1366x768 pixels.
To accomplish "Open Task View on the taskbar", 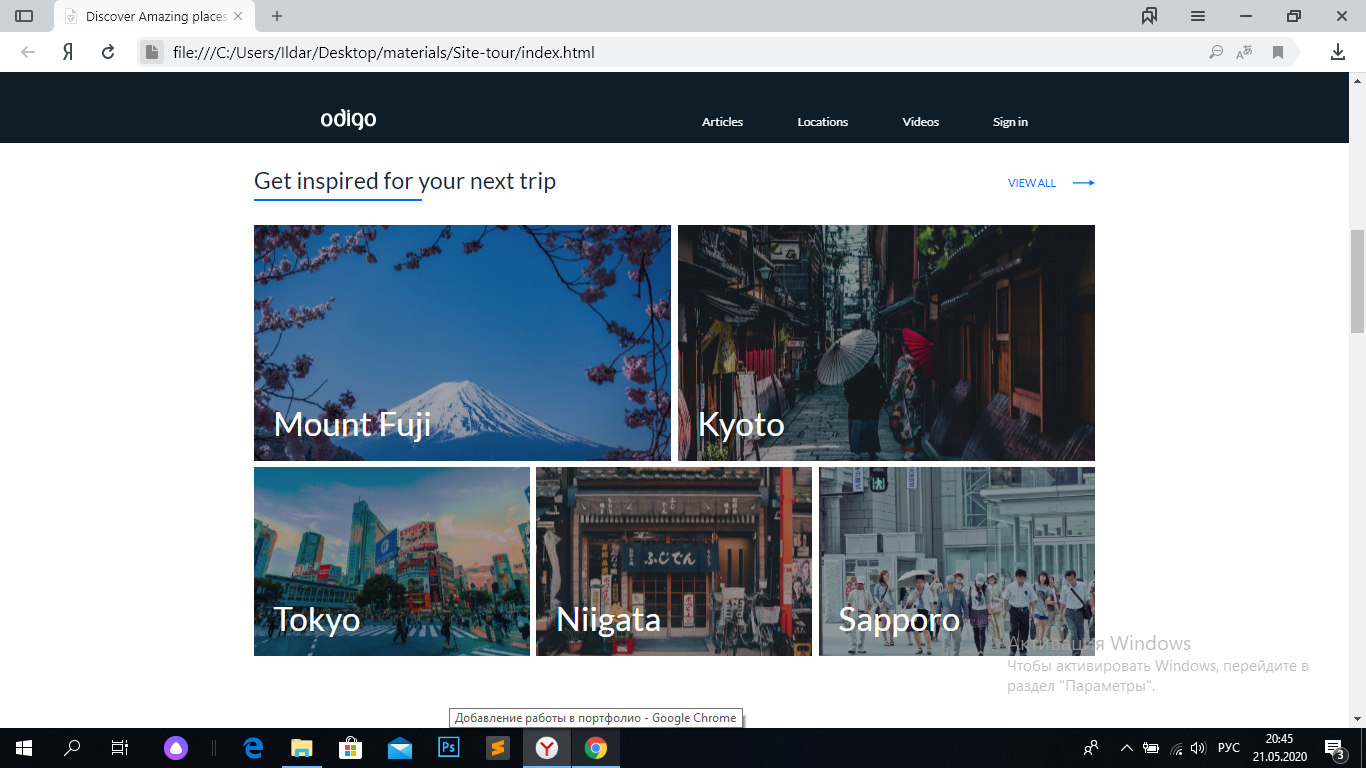I will coord(119,747).
